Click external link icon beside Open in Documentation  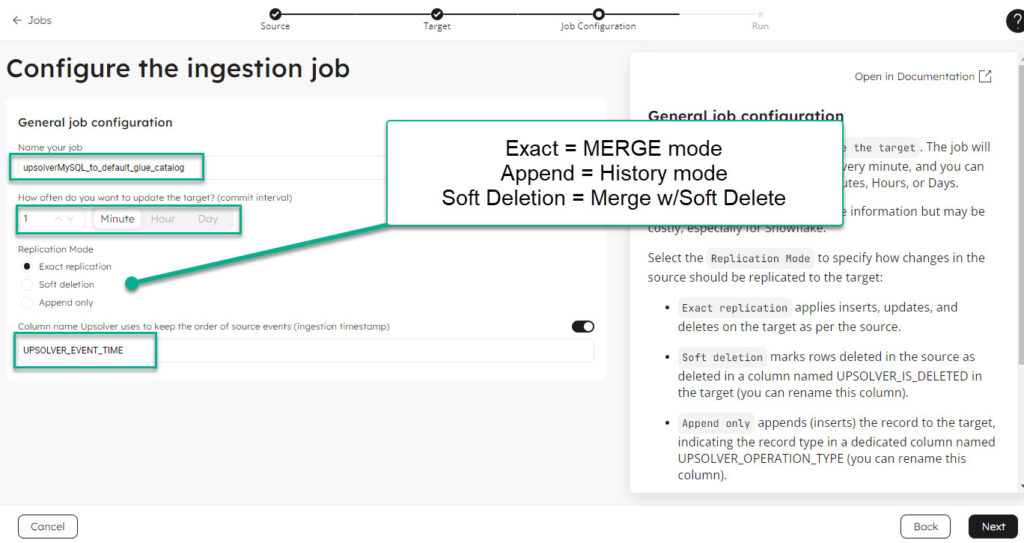(x=985, y=76)
